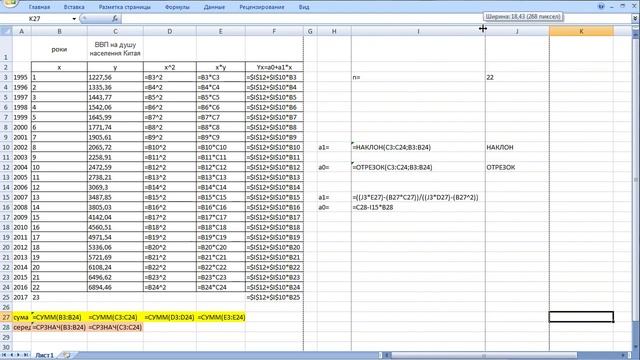
Task: Select the Лист1 sheet tab
Action: coord(44,356)
